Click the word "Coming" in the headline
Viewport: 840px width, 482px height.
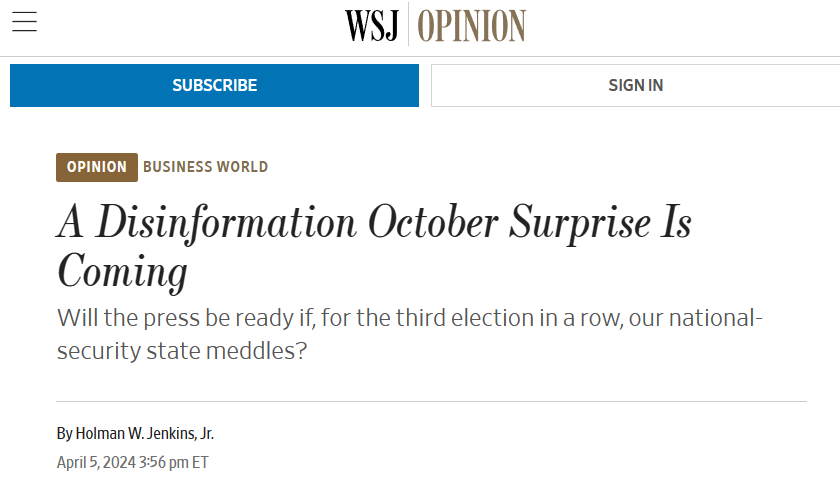122,271
